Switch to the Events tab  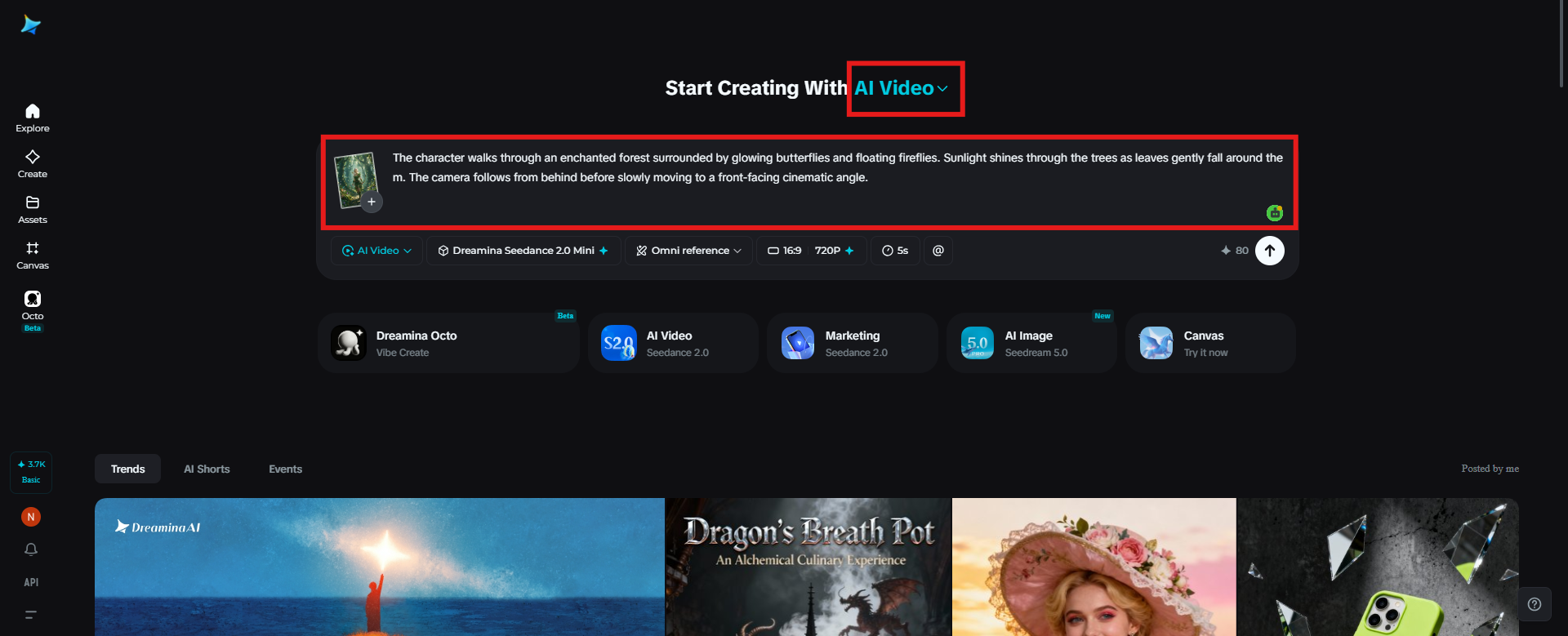click(x=286, y=469)
